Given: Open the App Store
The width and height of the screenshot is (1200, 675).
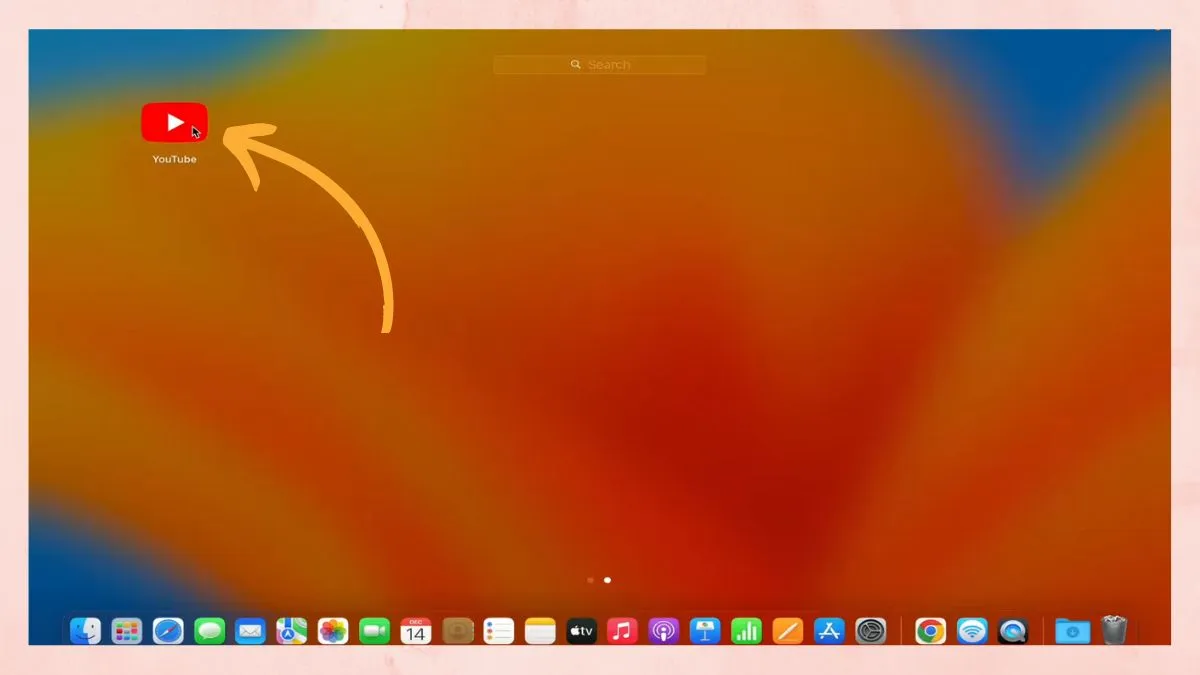Looking at the screenshot, I should (x=828, y=631).
